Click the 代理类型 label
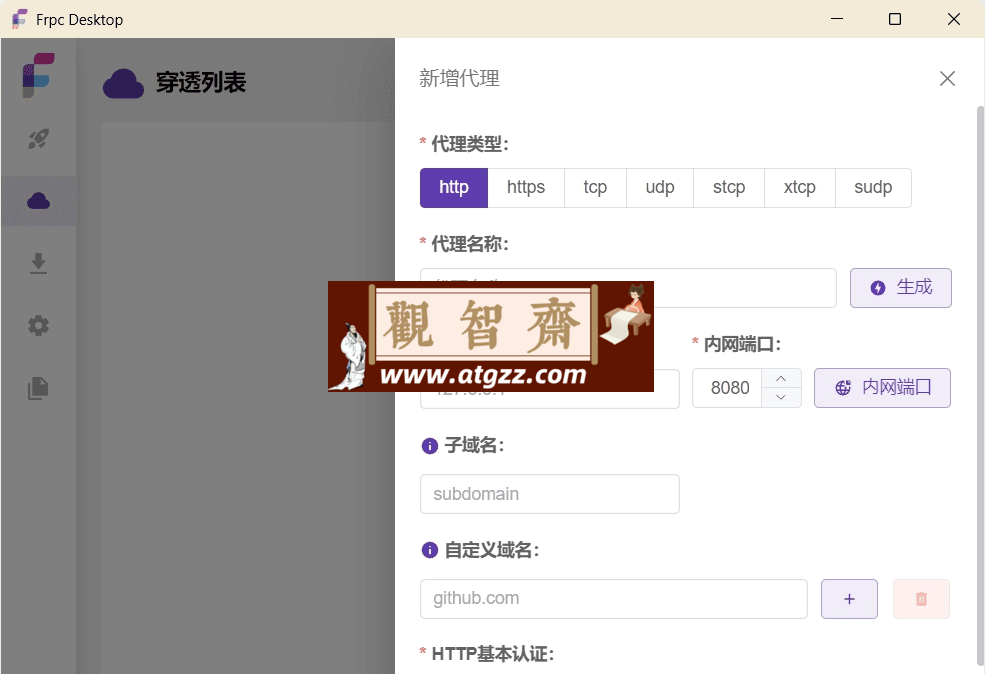Viewport: 985px width, 674px height. point(469,144)
